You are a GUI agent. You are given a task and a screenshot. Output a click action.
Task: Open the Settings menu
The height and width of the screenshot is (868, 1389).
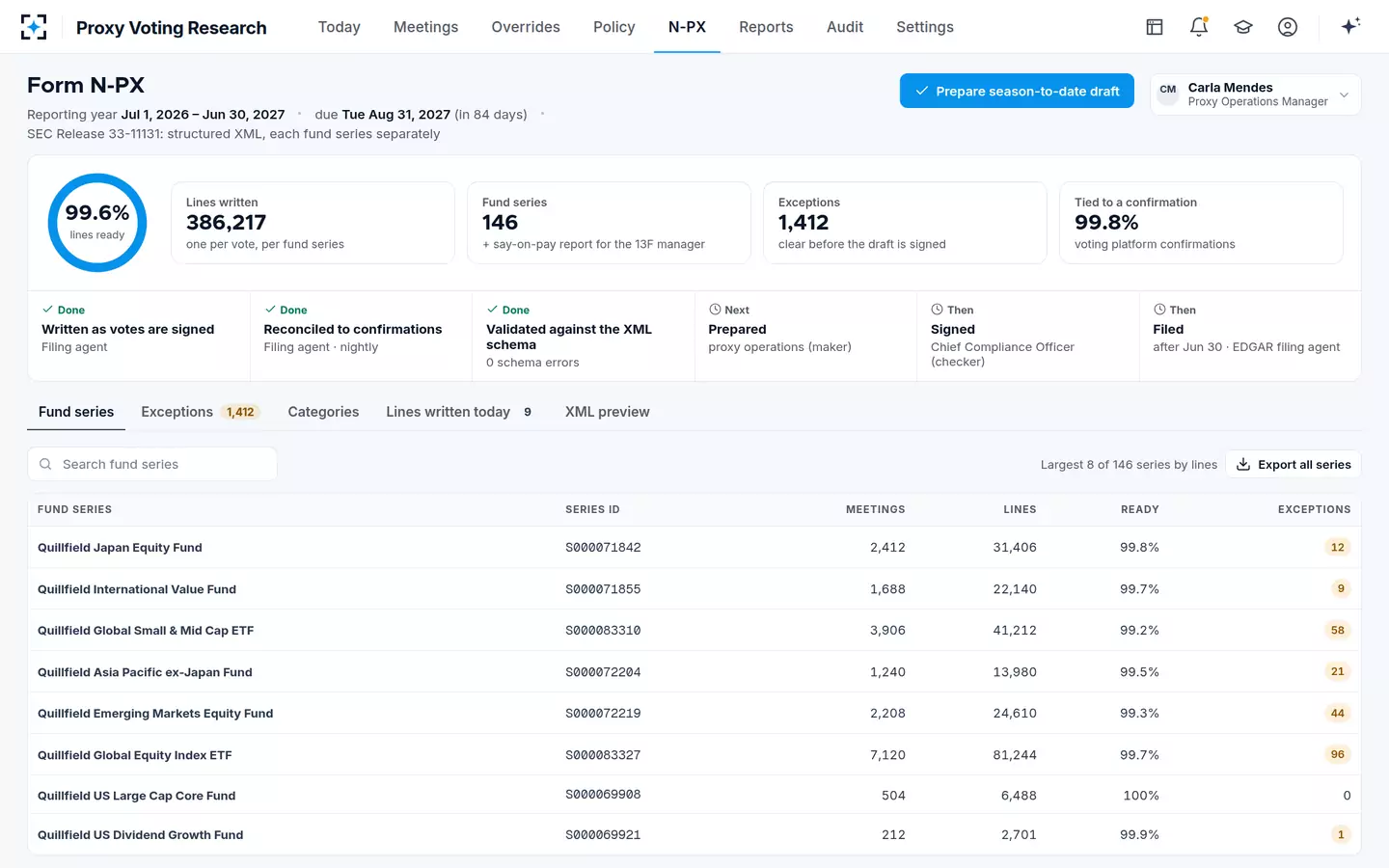[925, 27]
